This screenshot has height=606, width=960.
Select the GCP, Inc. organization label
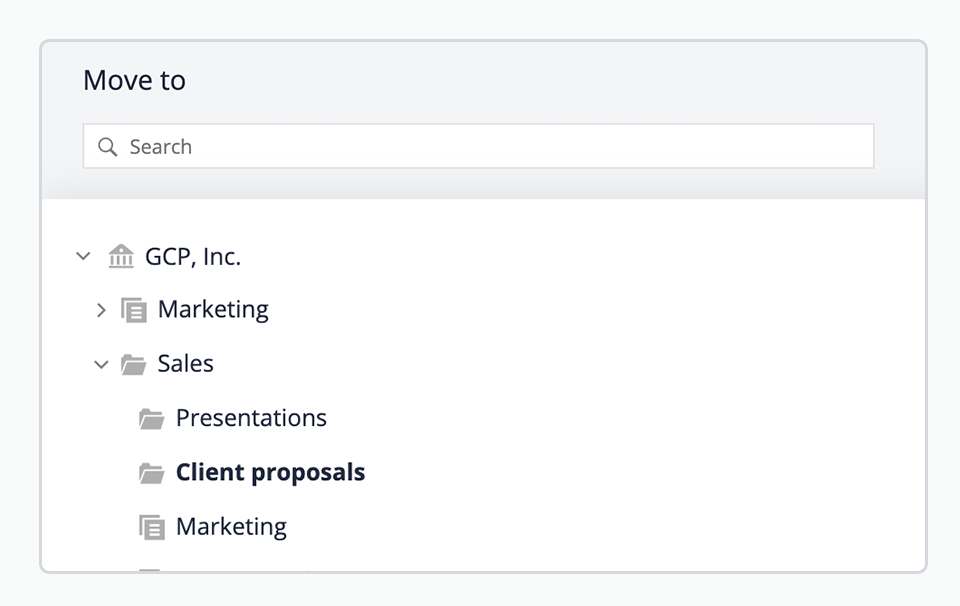tap(193, 256)
